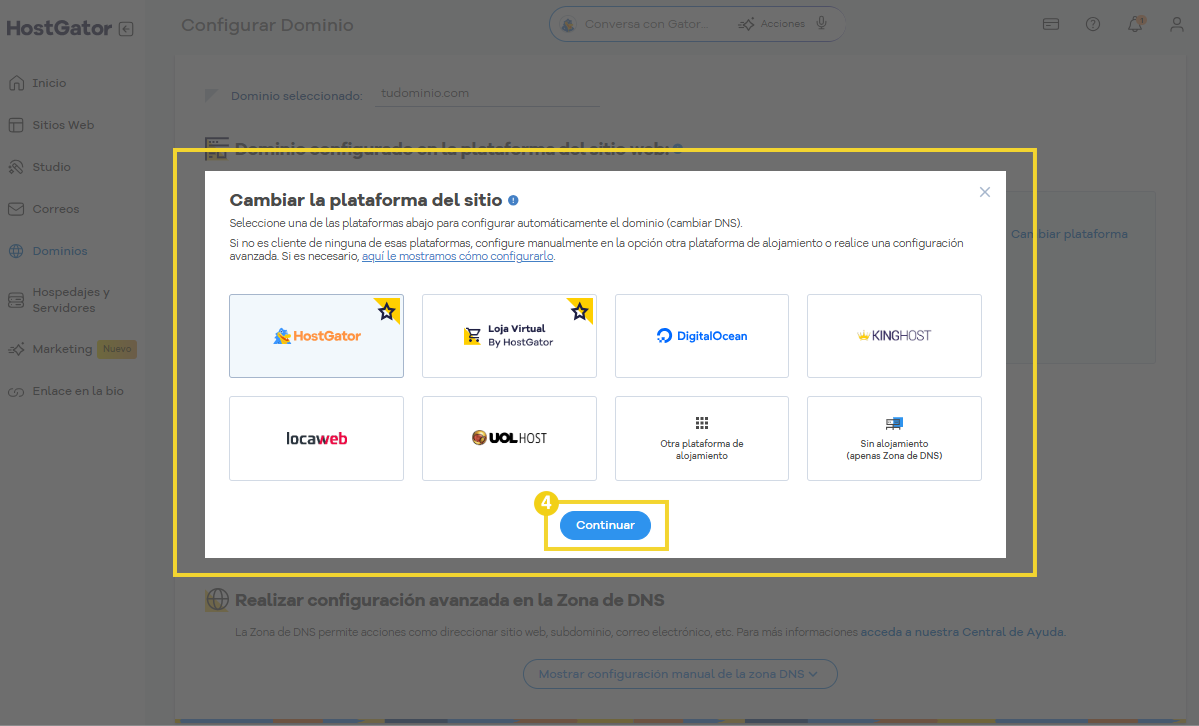Viewport: 1199px width, 726px height.
Task: Click the Studio icon in sidebar
Action: [x=16, y=167]
